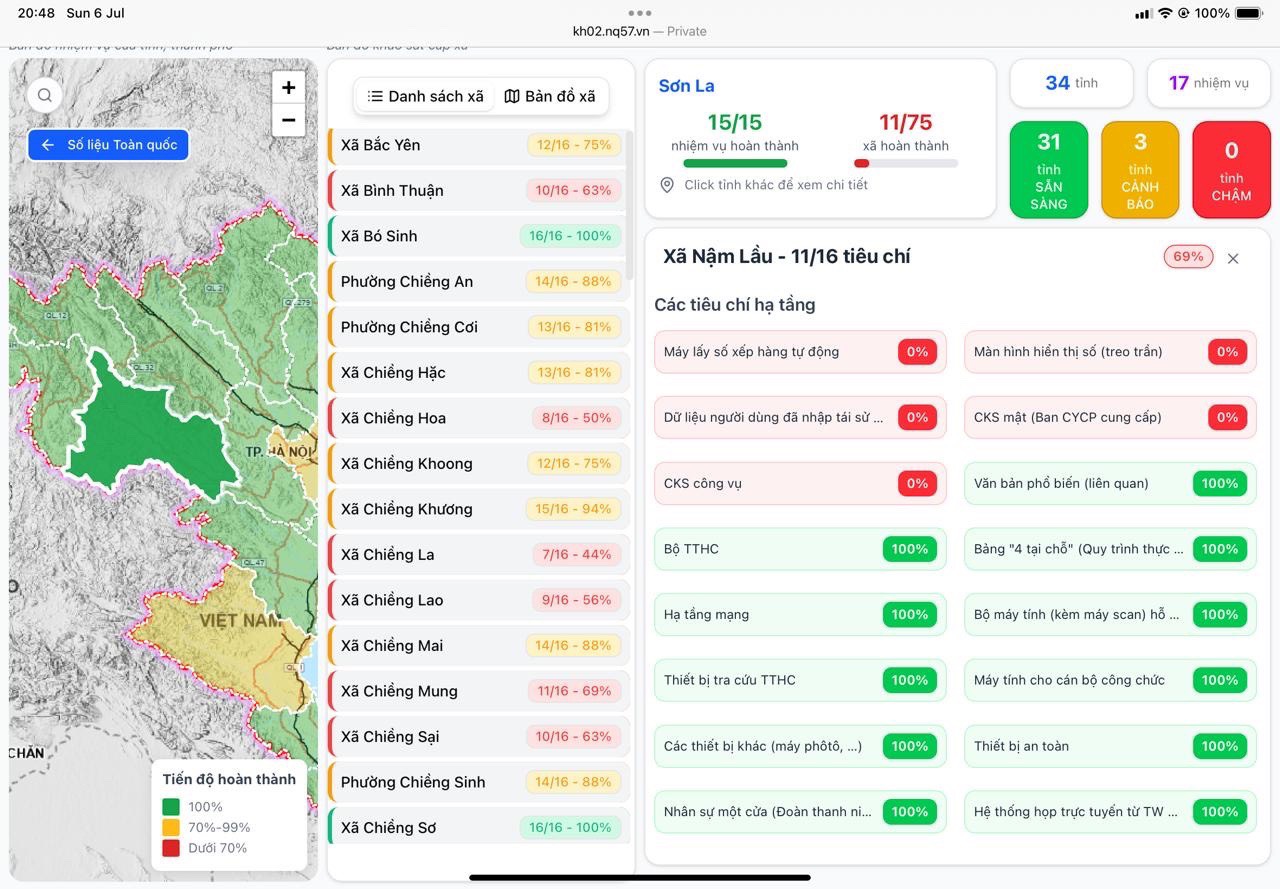Go back via Số liệu Toàn quốc button
This screenshot has height=889, width=1280.
pos(109,145)
